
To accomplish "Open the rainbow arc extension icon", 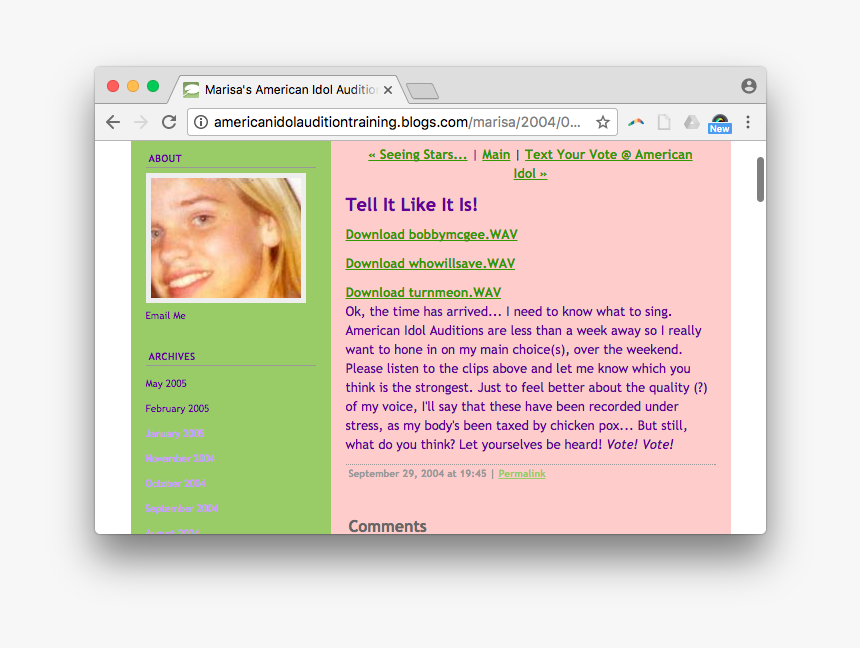I will tap(636, 122).
